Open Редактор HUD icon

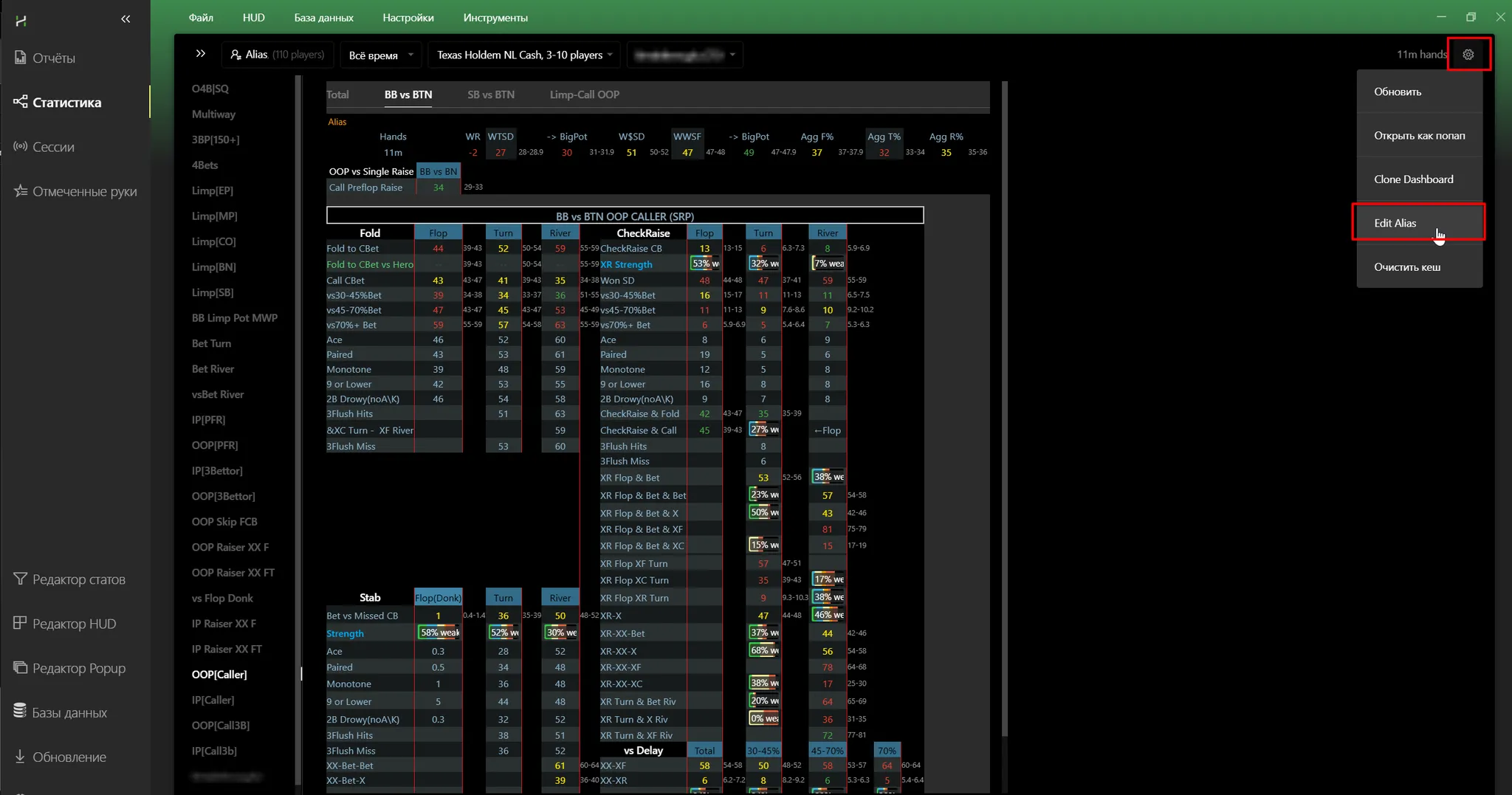coord(20,624)
